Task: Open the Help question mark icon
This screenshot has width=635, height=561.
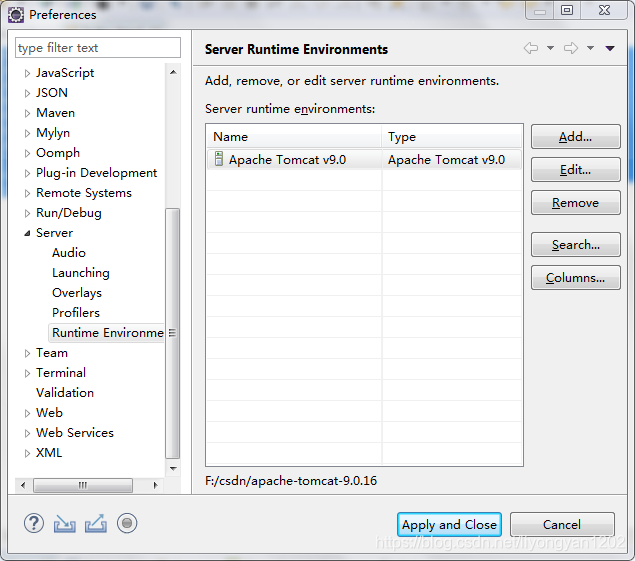Action: (x=34, y=523)
